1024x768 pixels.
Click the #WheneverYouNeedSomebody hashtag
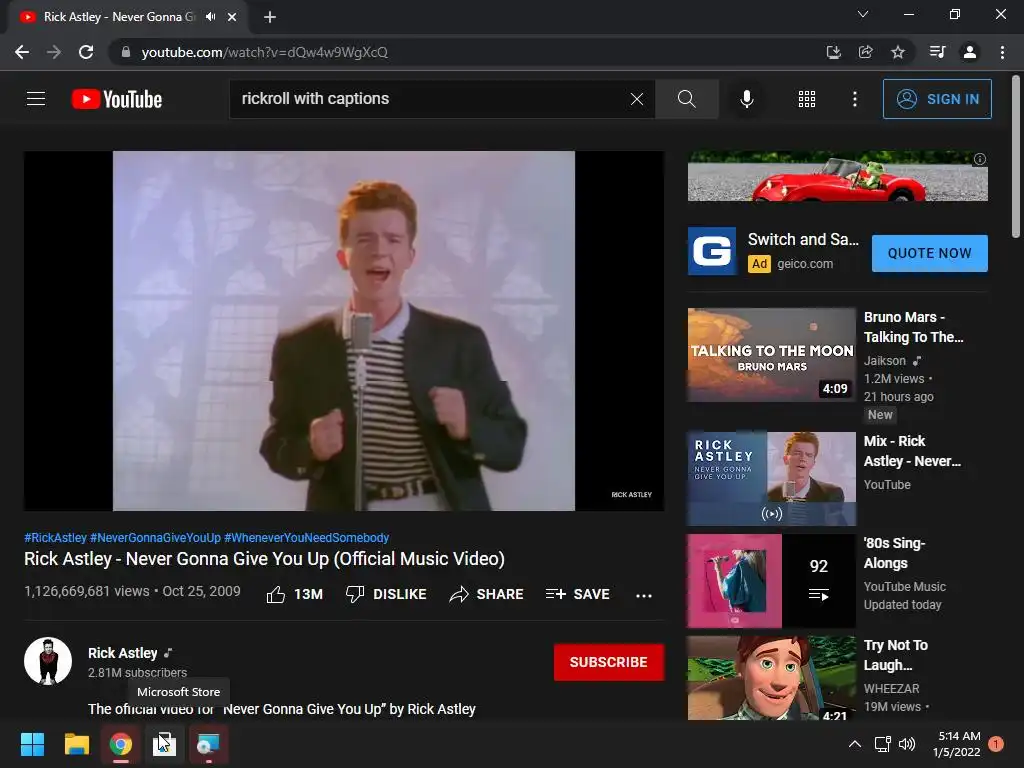click(x=306, y=537)
